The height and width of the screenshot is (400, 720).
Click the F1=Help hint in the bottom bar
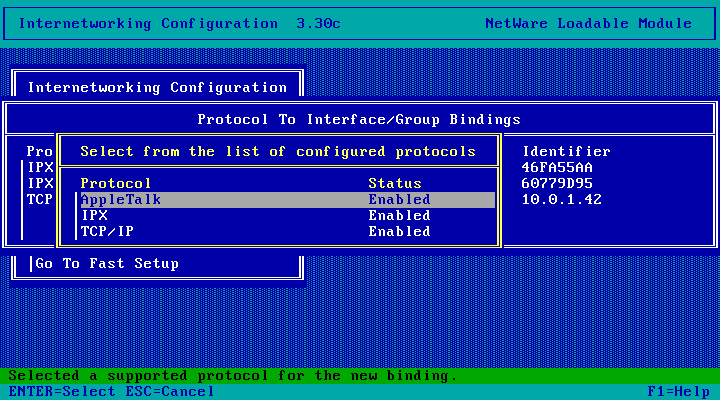pos(678,392)
